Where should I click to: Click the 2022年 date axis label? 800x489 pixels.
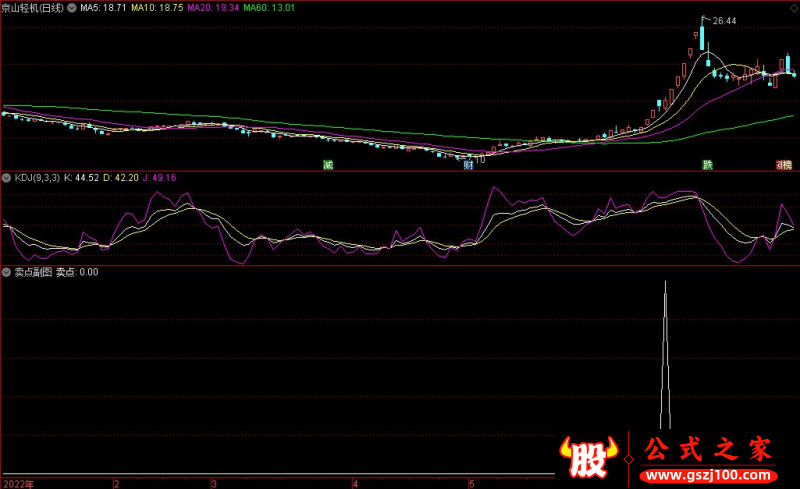tap(19, 484)
